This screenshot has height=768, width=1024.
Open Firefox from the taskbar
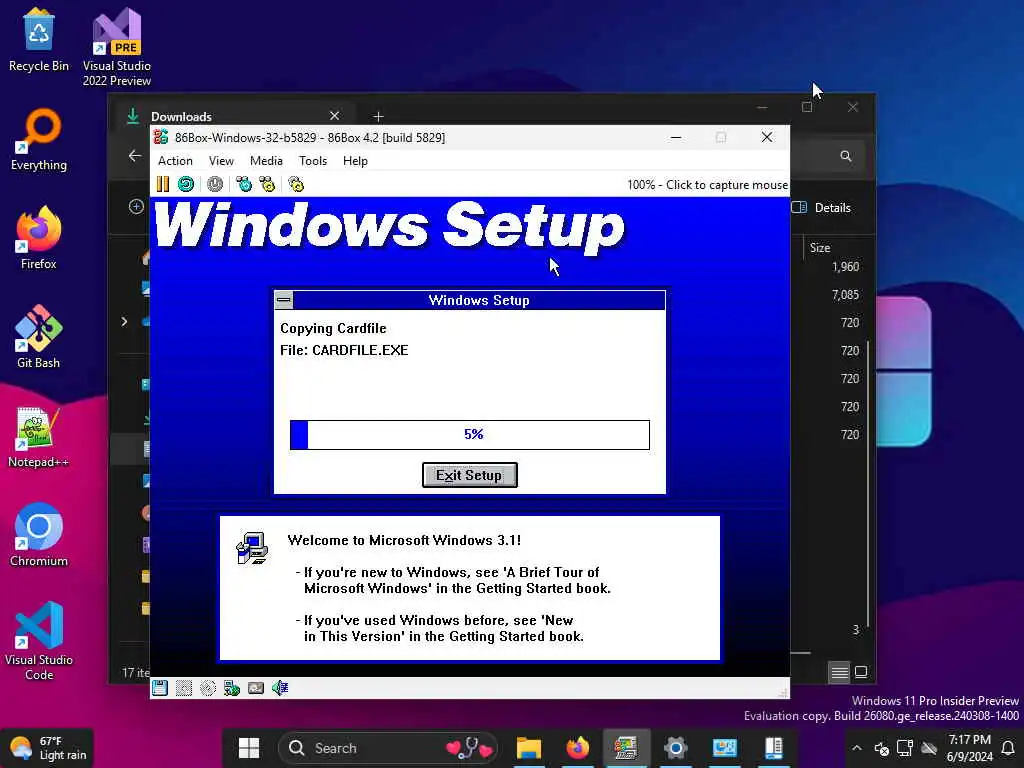coord(577,748)
